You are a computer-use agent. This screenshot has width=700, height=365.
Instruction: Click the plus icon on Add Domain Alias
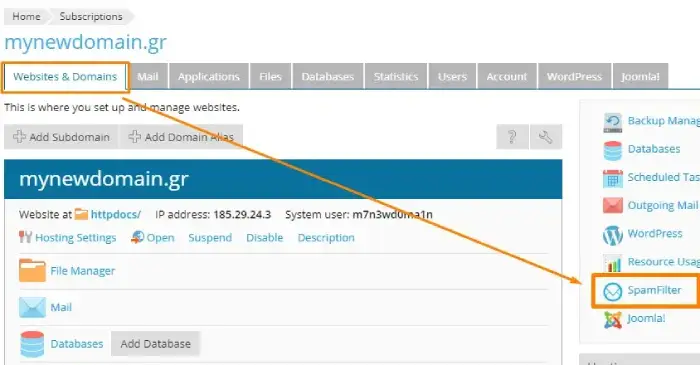point(134,136)
